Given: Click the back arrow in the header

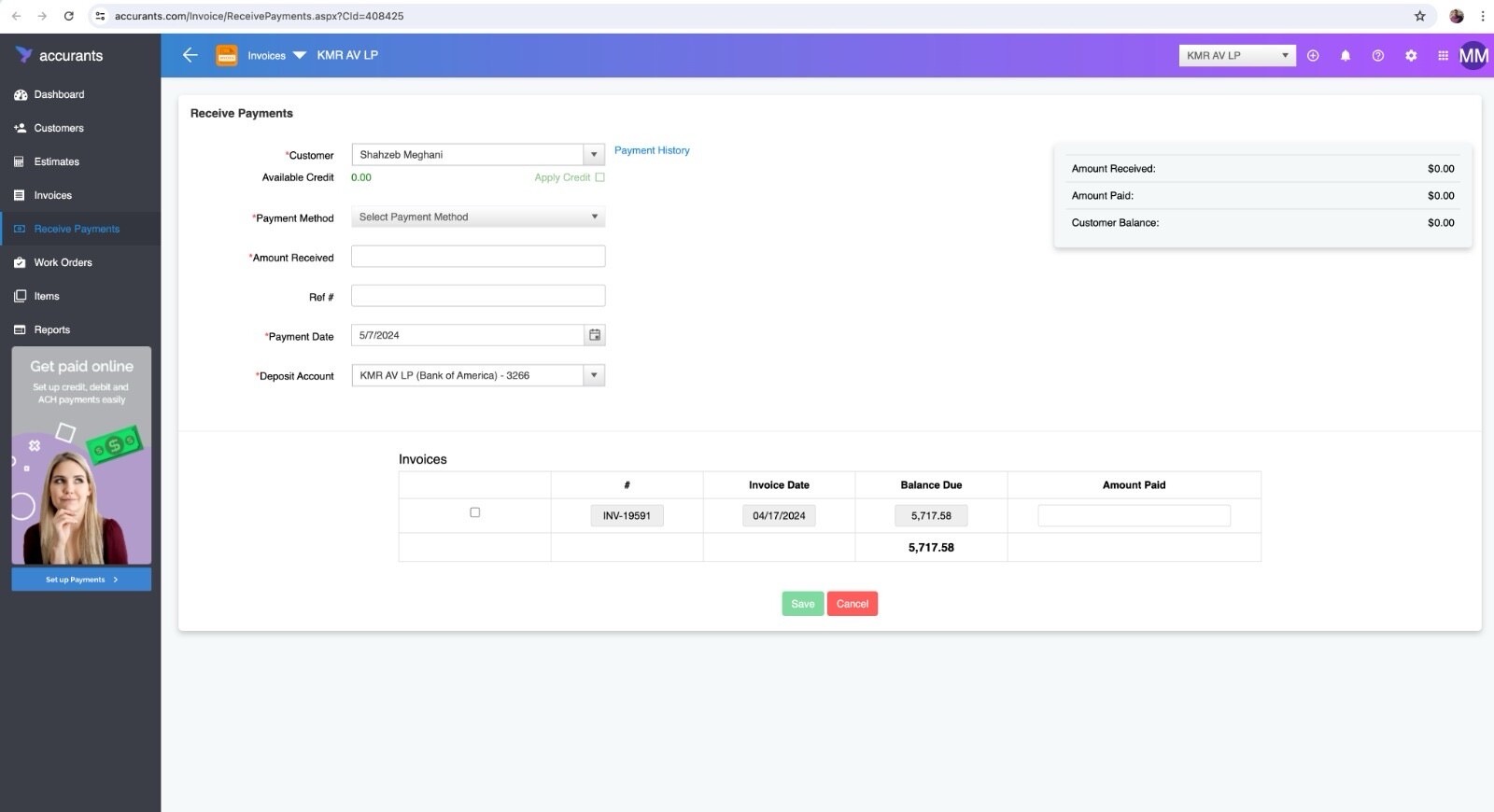Looking at the screenshot, I should pos(190,55).
